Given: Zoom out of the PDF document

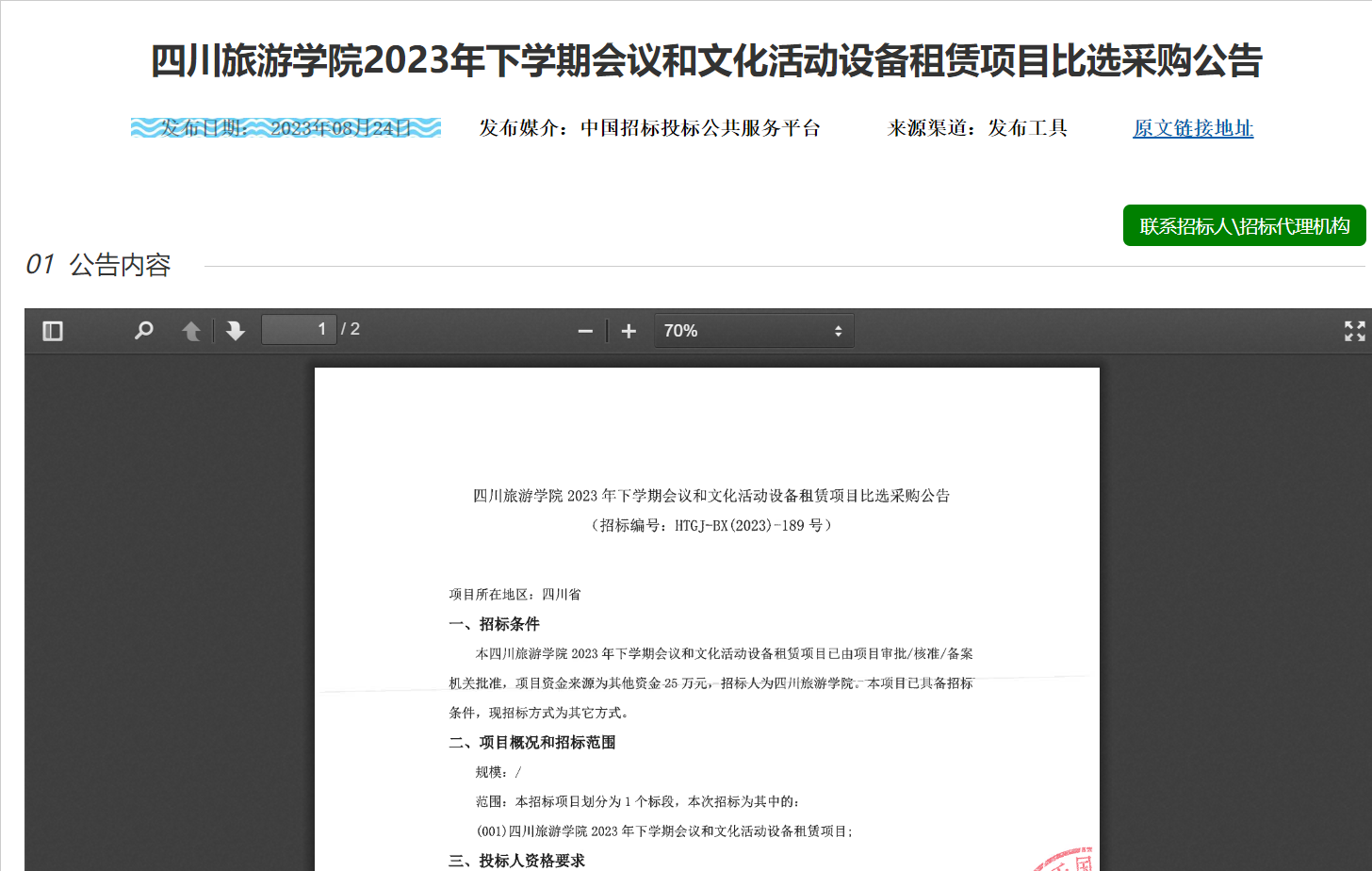Looking at the screenshot, I should coord(585,331).
